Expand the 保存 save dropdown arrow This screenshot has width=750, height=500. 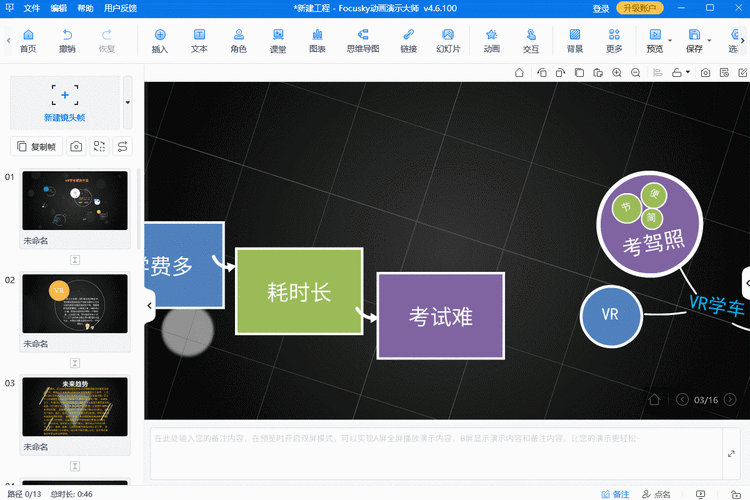[x=709, y=41]
